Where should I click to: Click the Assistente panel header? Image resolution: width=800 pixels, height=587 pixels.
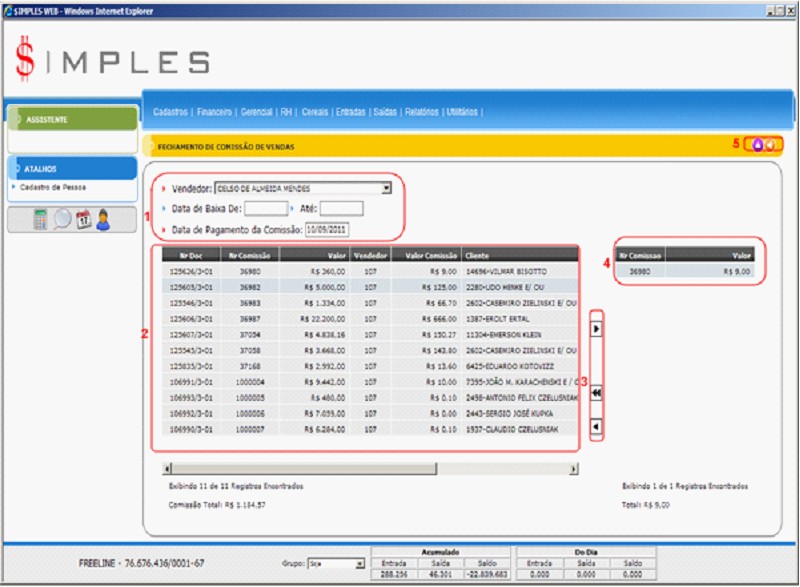(73, 119)
